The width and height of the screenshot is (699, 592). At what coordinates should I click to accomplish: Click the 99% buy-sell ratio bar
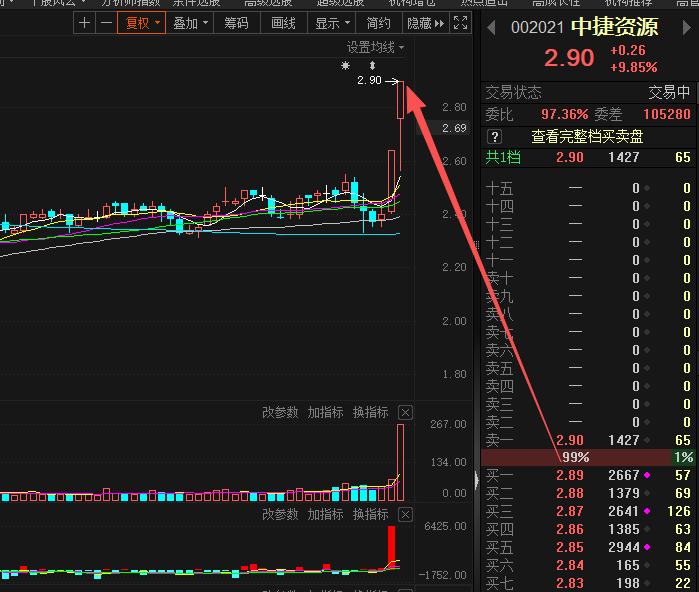pyautogui.click(x=576, y=457)
